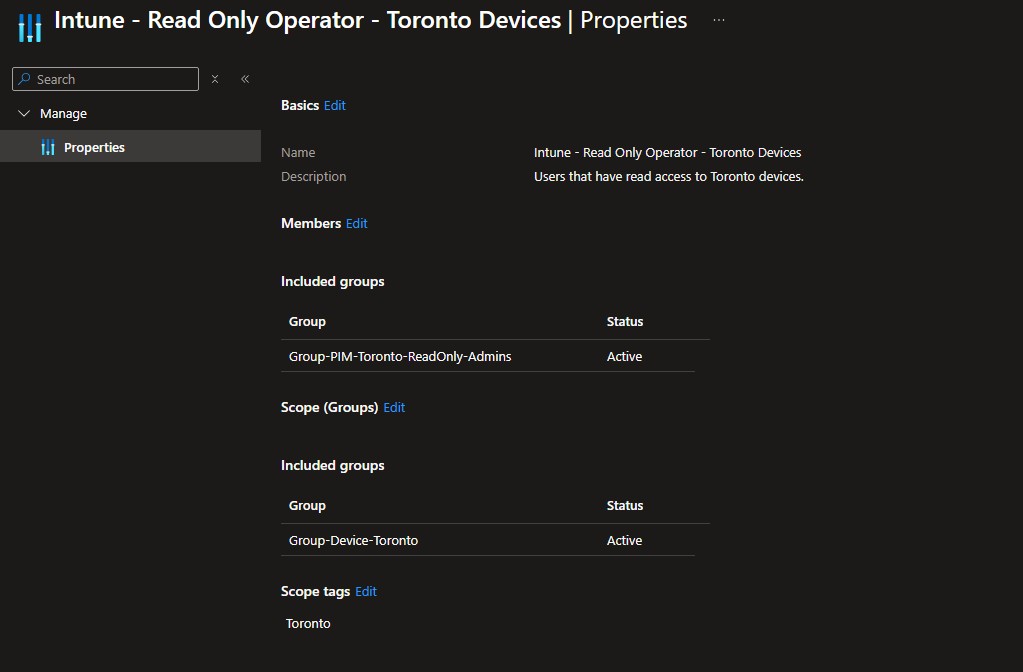This screenshot has height=672, width=1023.
Task: Open the more options ellipsis in header
Action: coord(719,20)
